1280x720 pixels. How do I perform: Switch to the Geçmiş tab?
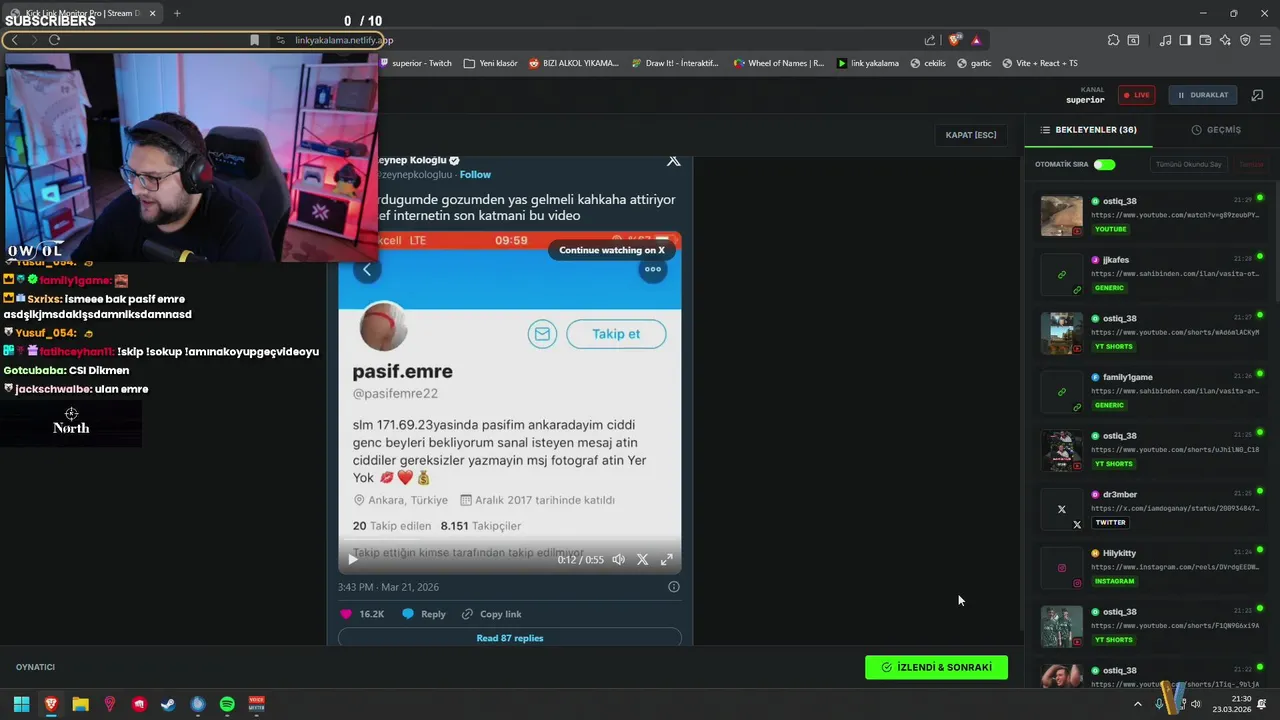click(x=1216, y=130)
